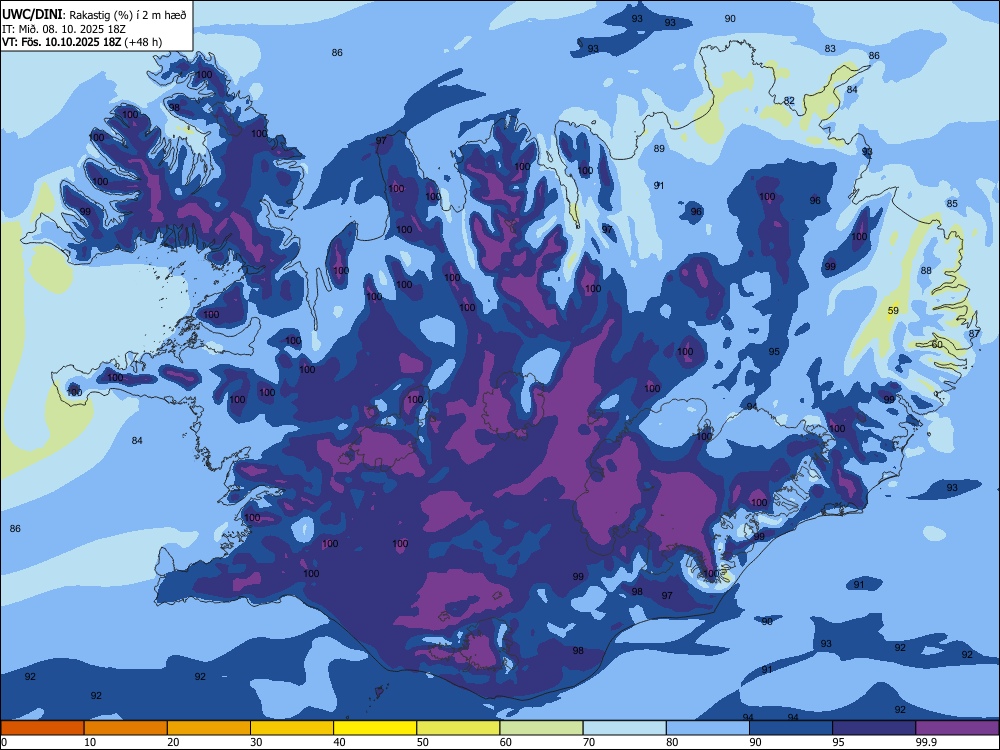Click the '89' humidity value on the map

click(x=659, y=149)
